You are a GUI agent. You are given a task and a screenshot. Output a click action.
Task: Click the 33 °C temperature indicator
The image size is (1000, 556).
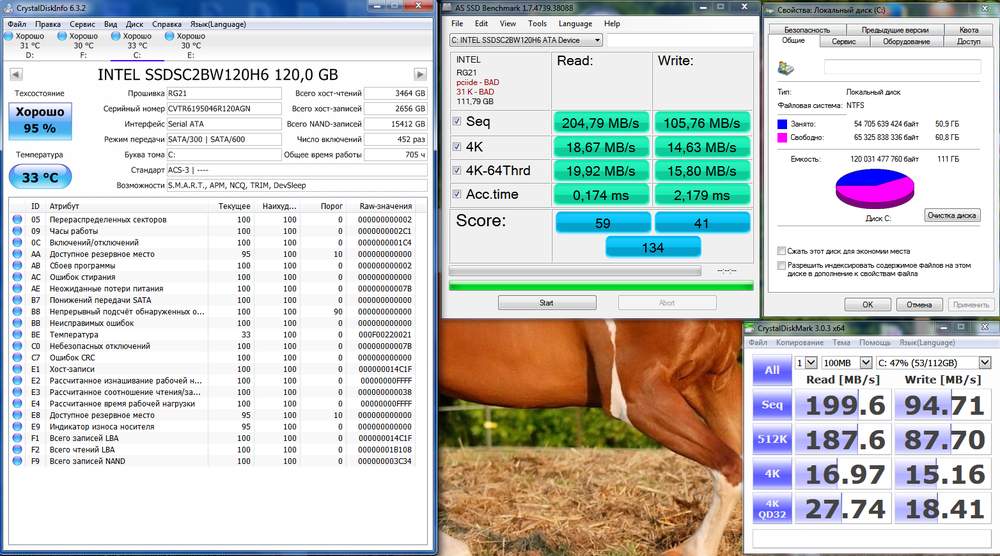click(x=40, y=177)
